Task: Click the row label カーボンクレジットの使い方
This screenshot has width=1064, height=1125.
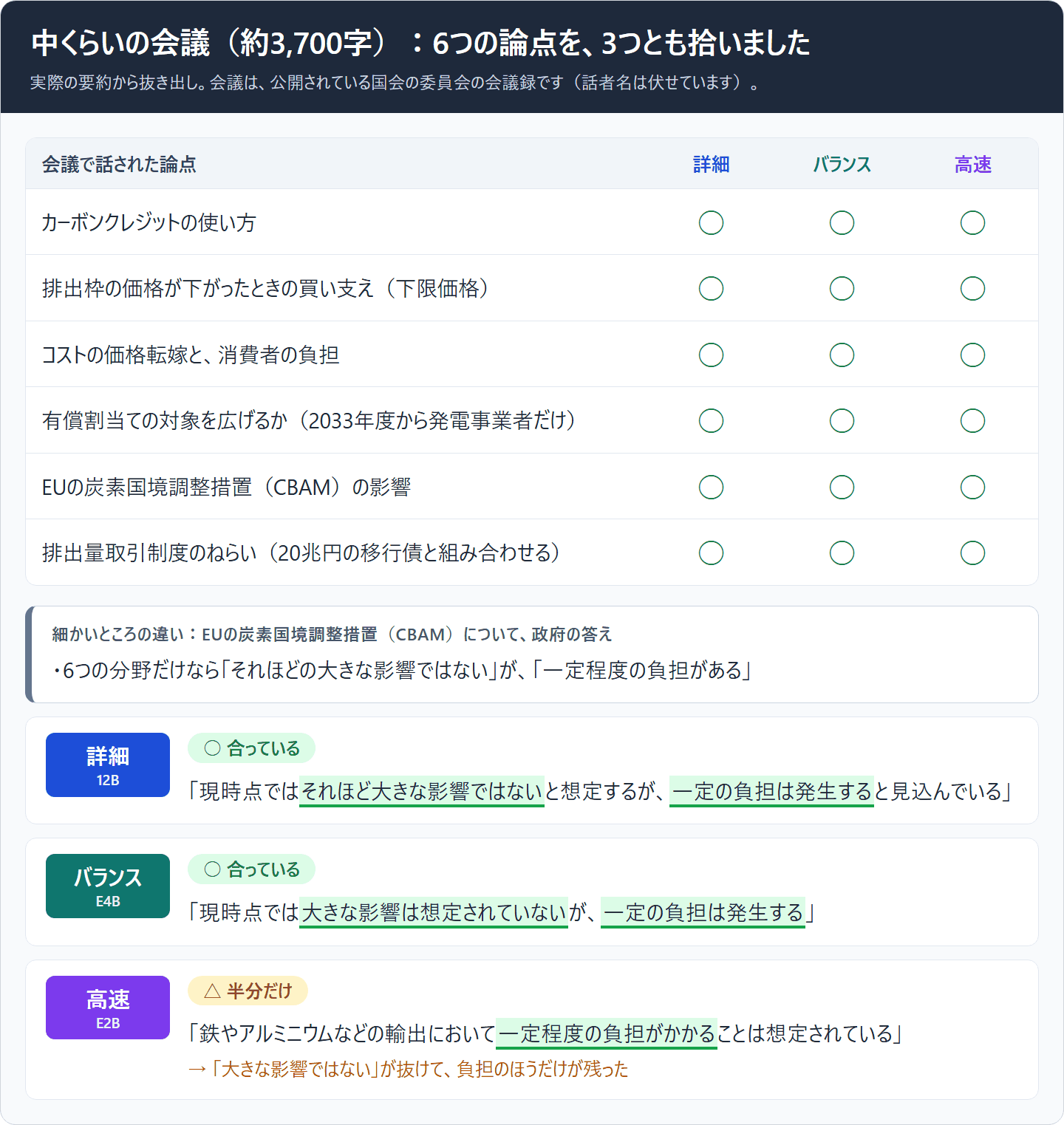Action: (x=149, y=222)
